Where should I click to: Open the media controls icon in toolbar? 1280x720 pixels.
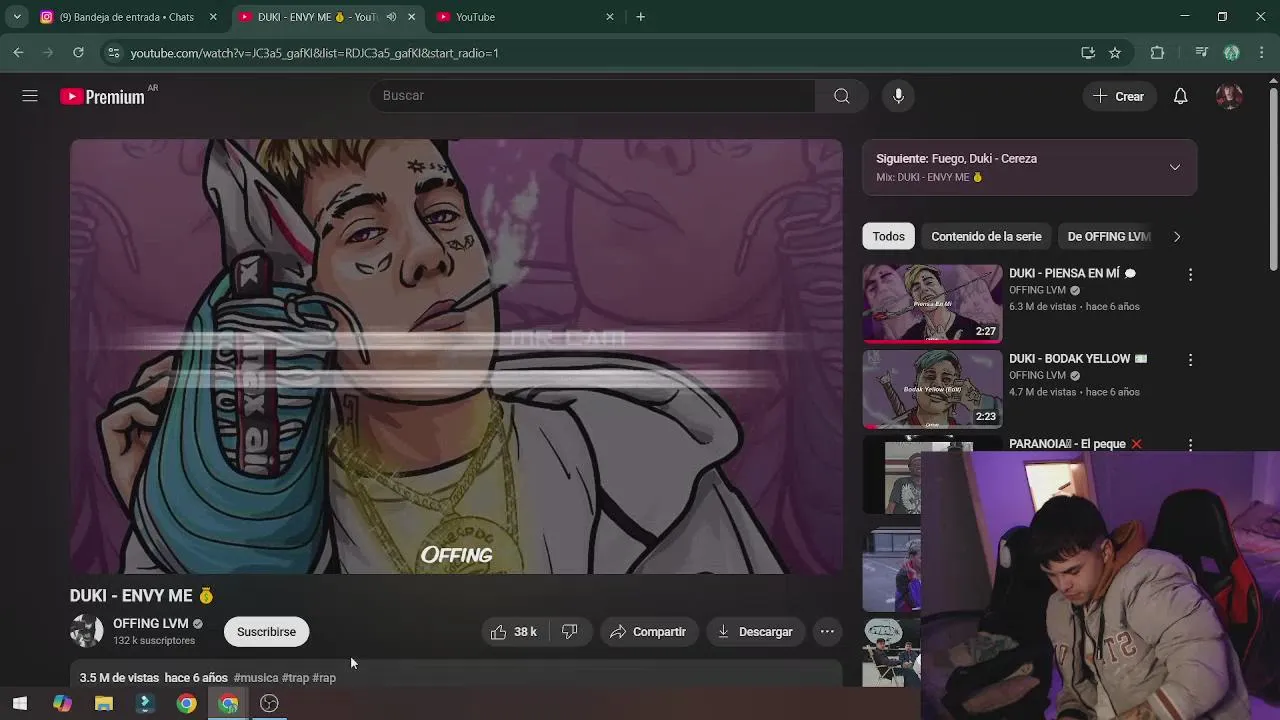pos(1202,53)
